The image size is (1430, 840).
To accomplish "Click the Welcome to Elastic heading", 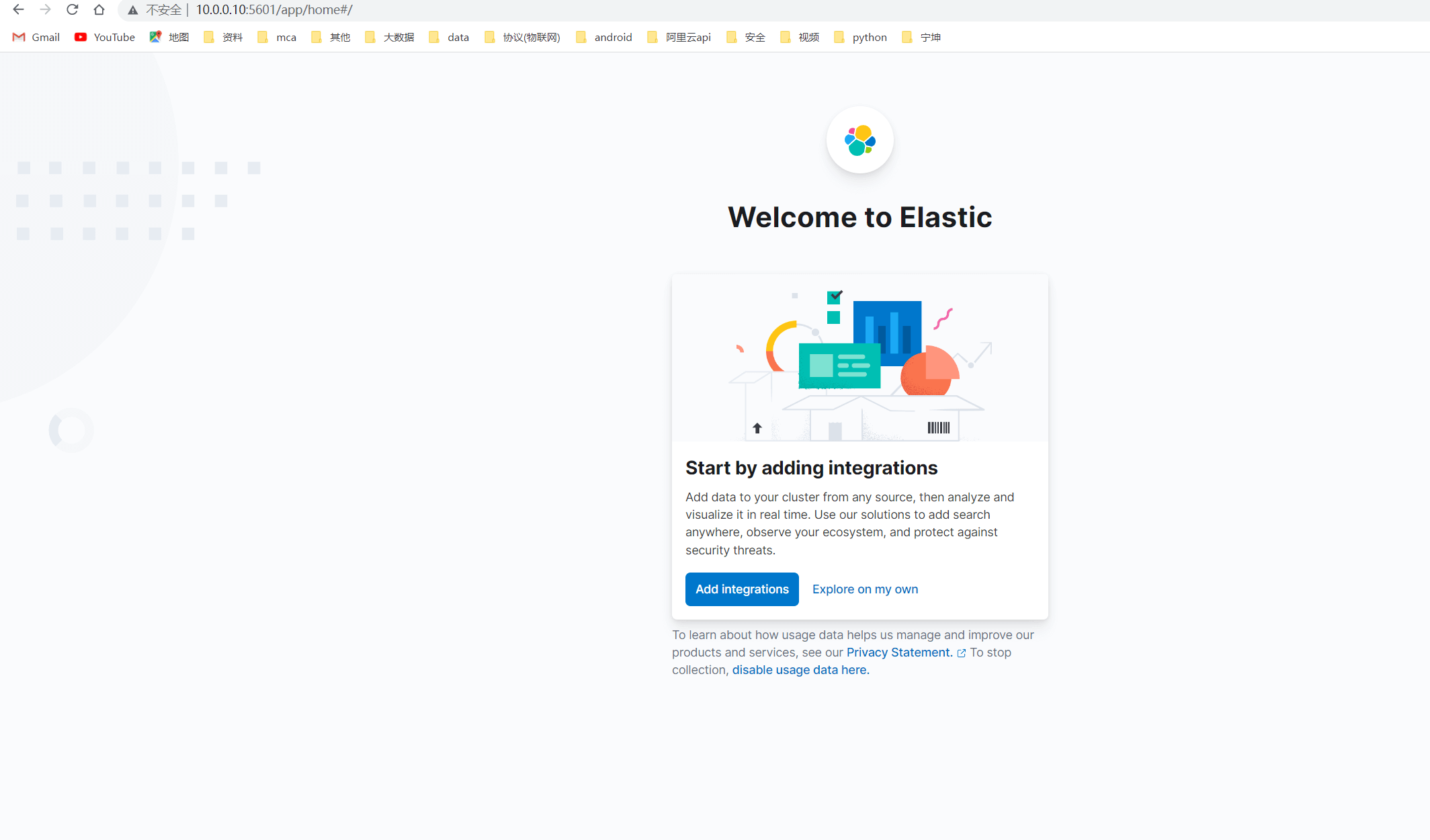I will coord(860,217).
